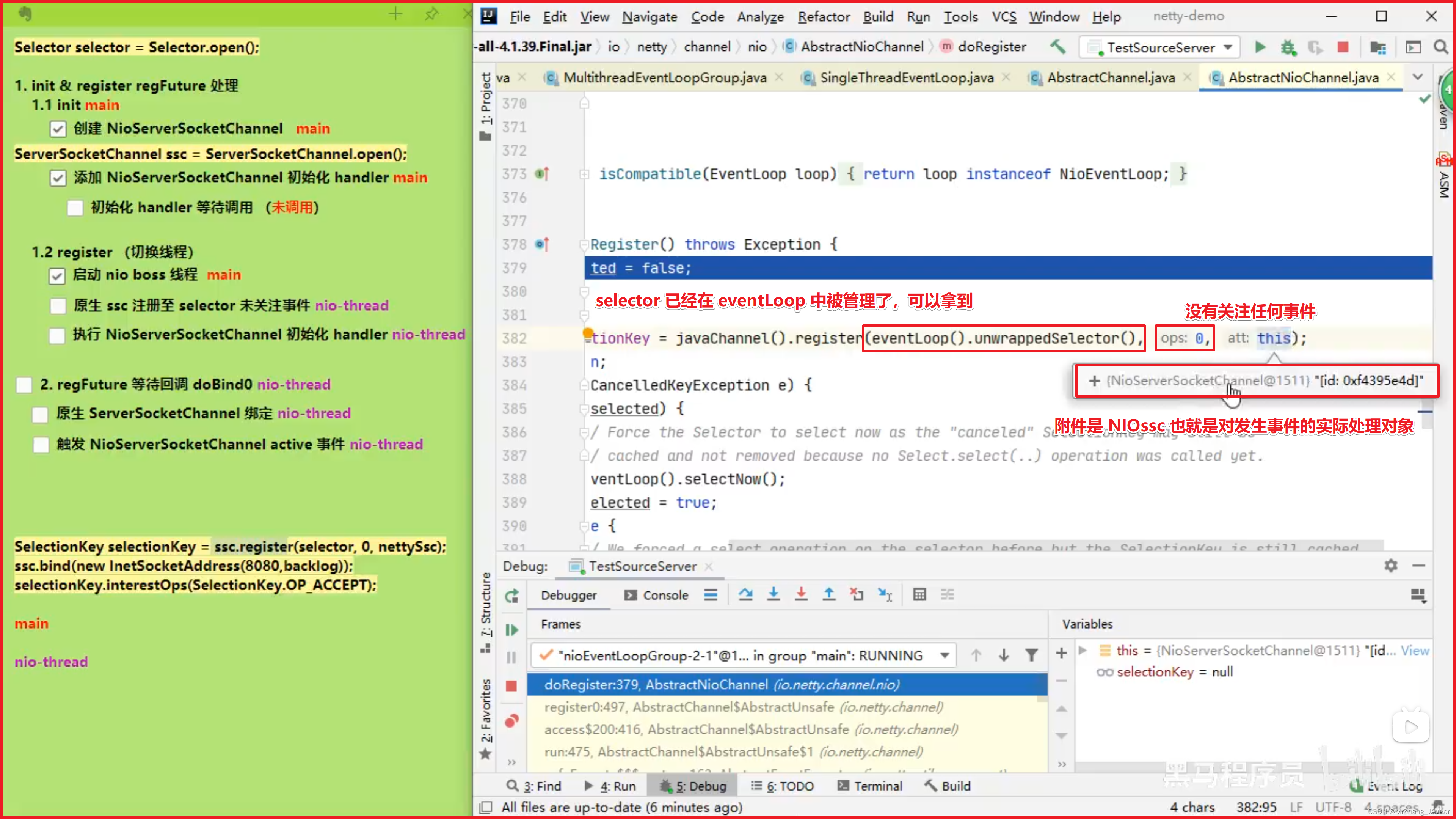Check the 初始化 handler 等待调用 checkbox
1456x819 pixels.
tap(75, 208)
